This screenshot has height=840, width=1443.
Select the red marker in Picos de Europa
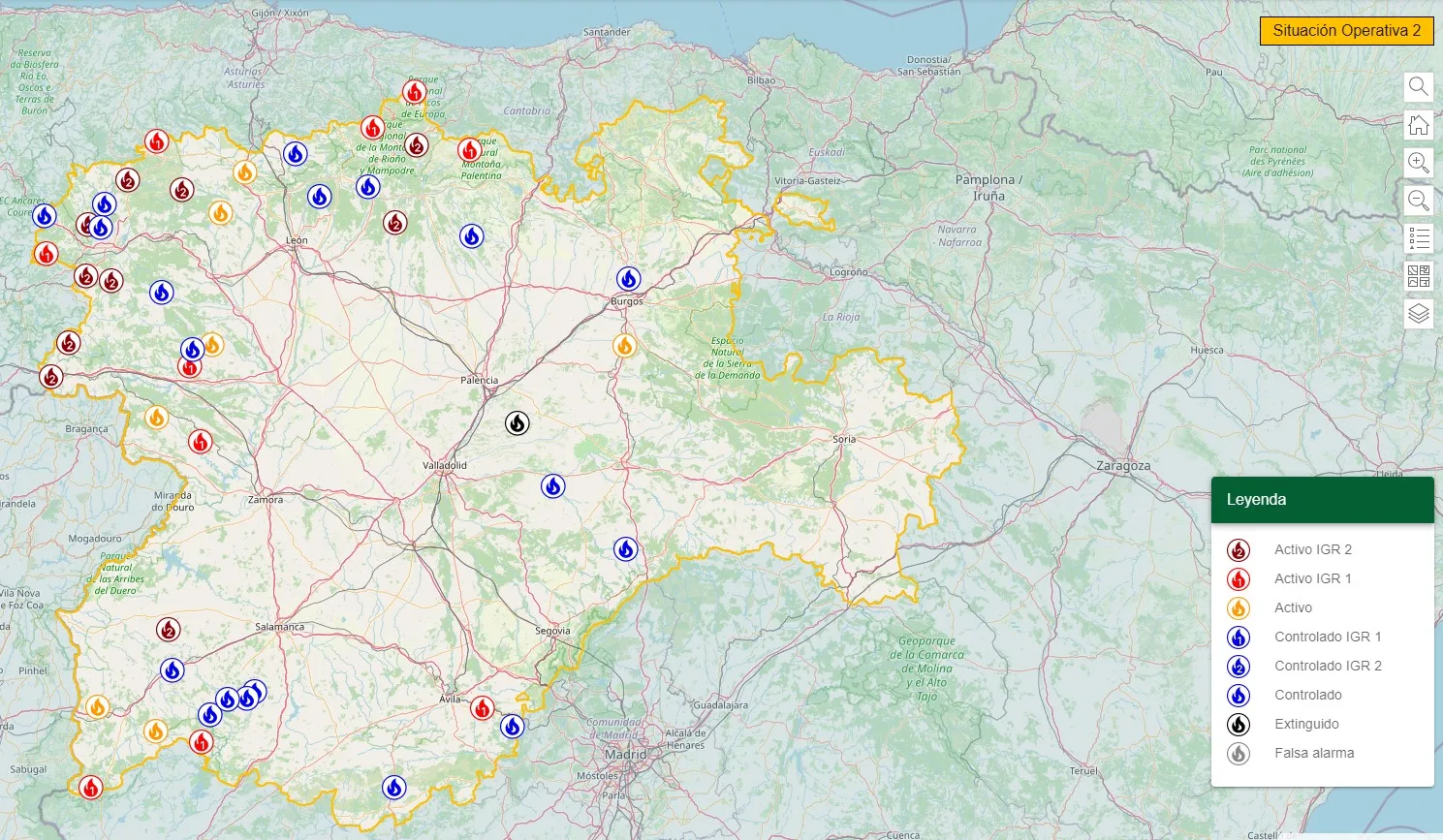(415, 92)
